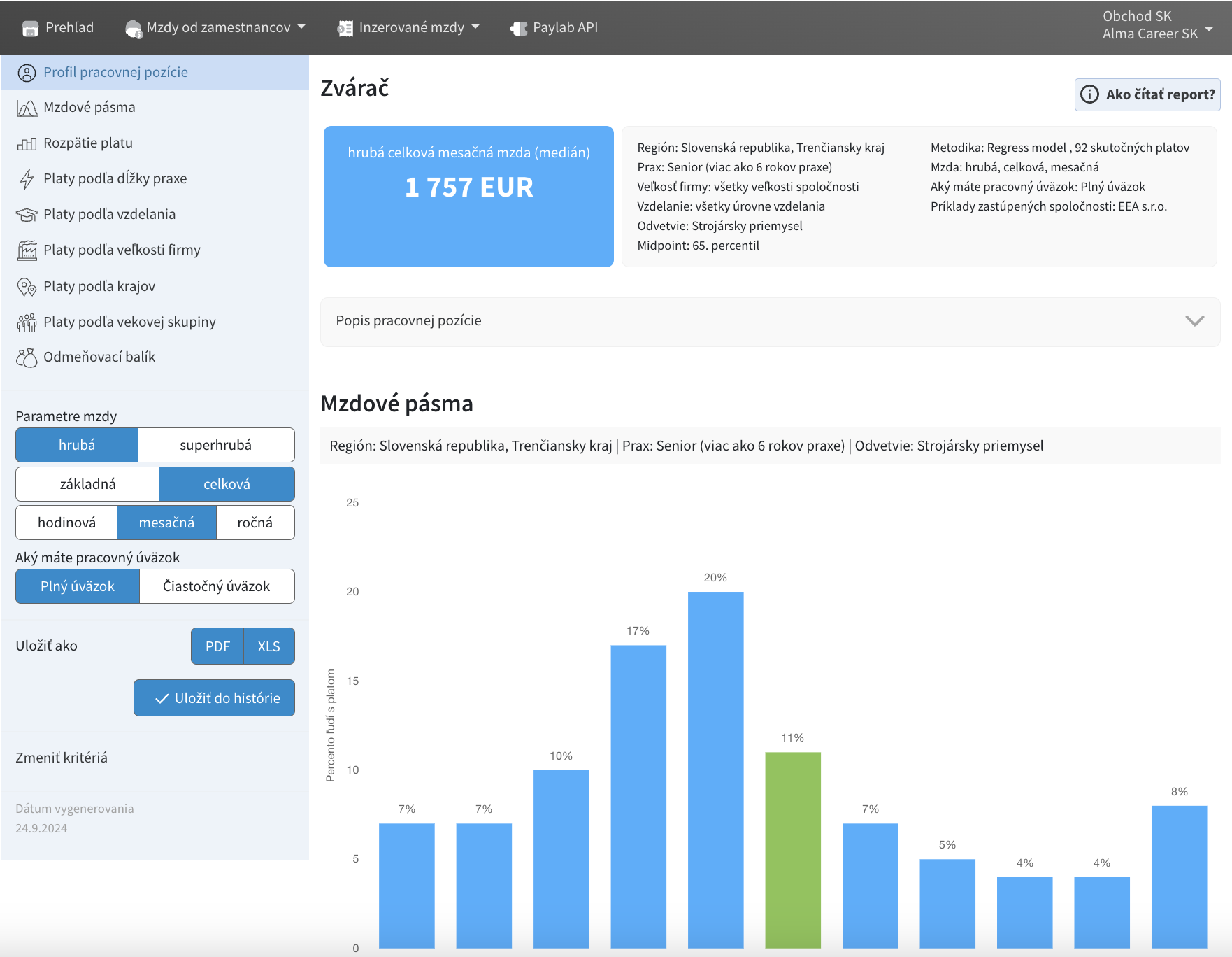
Task: Click the Zvárač page heading
Action: [354, 88]
